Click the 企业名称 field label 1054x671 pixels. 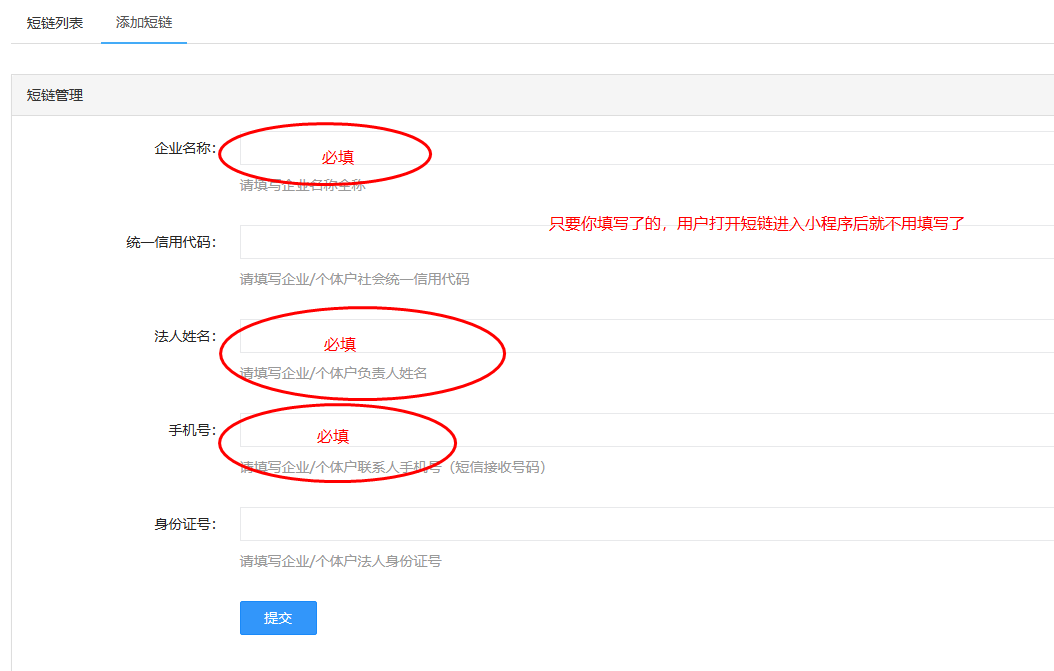(186, 148)
